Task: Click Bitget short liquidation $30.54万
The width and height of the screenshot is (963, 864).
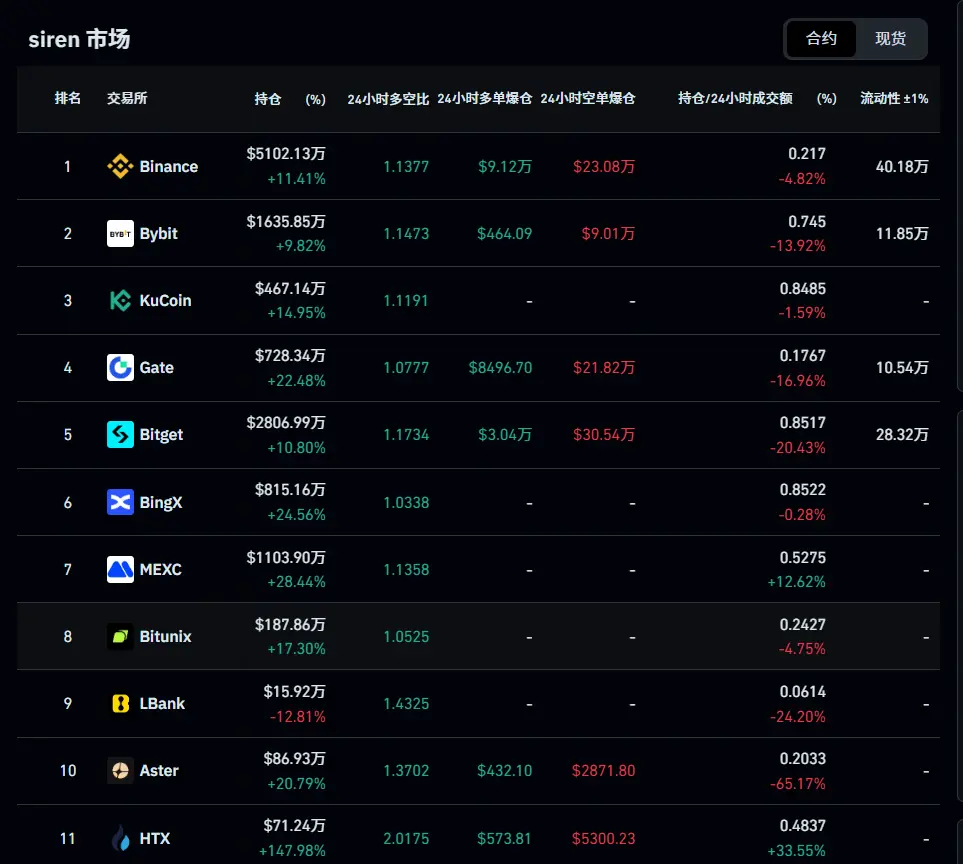Action: coord(604,435)
